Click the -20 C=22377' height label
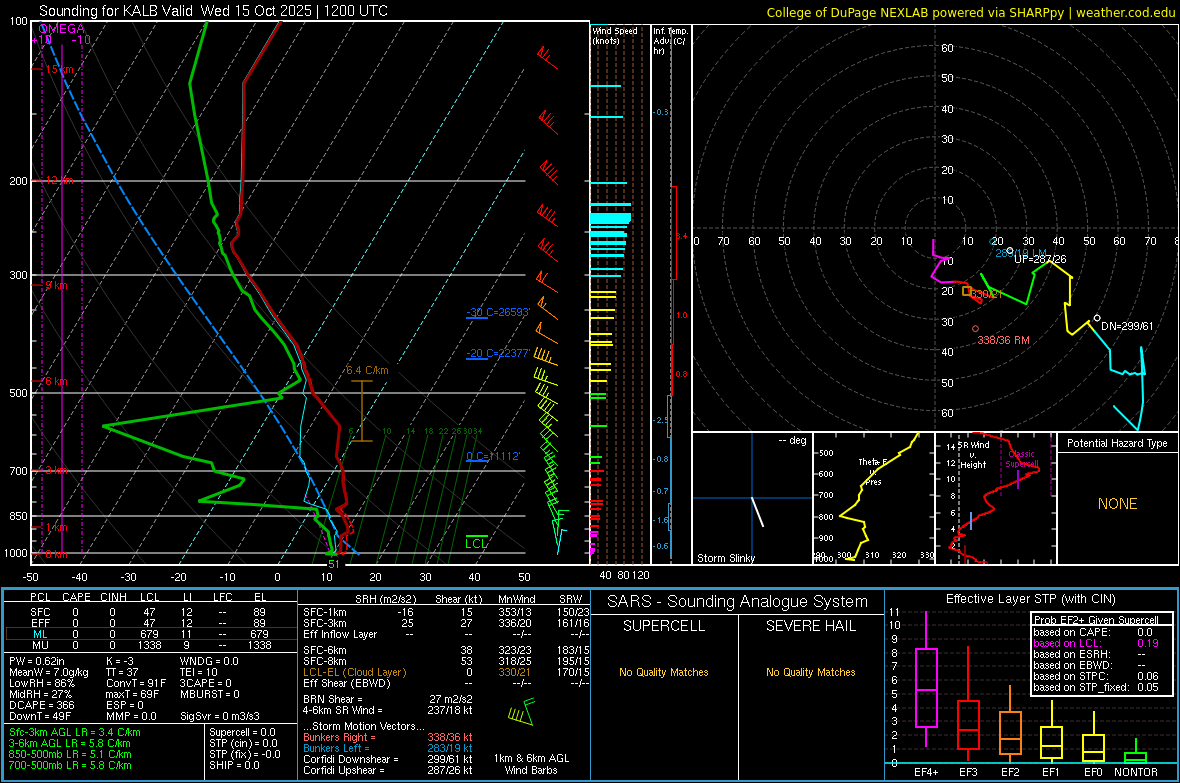Screen dimensions: 1180x783 point(498,353)
